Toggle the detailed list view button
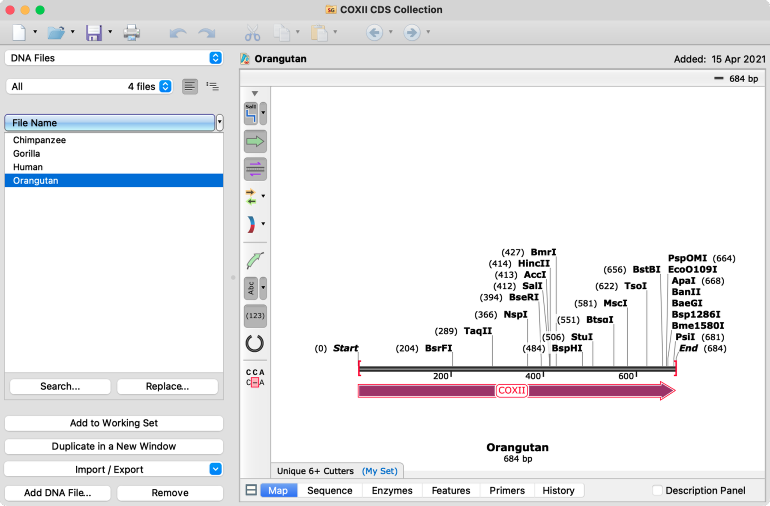The width and height of the screenshot is (770, 506). [x=212, y=86]
